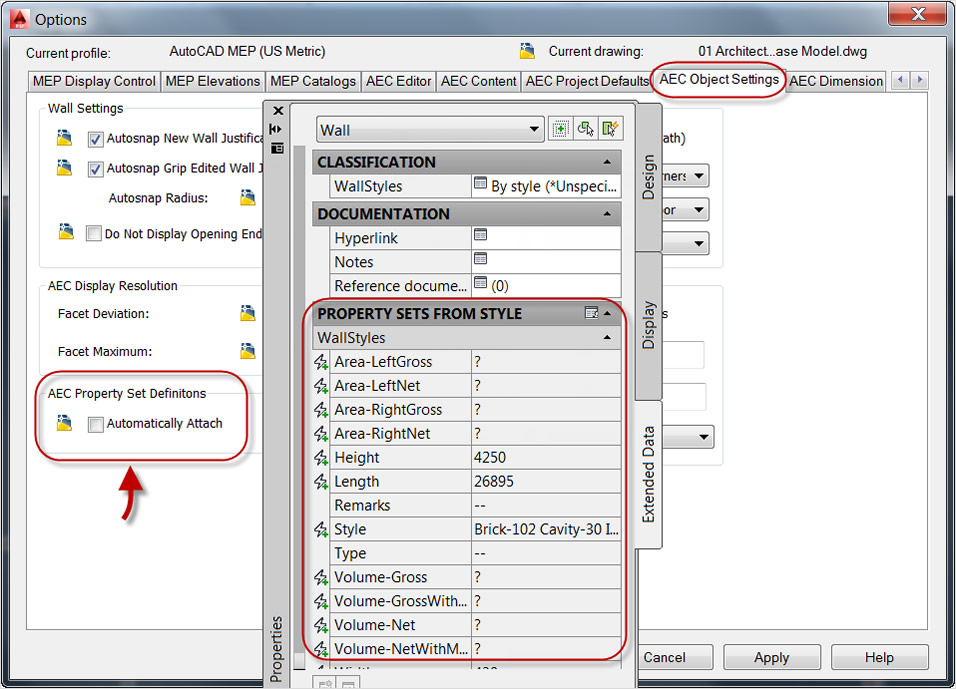This screenshot has height=689, width=956.
Task: Open the Notes worksheet icon
Action: [480, 259]
